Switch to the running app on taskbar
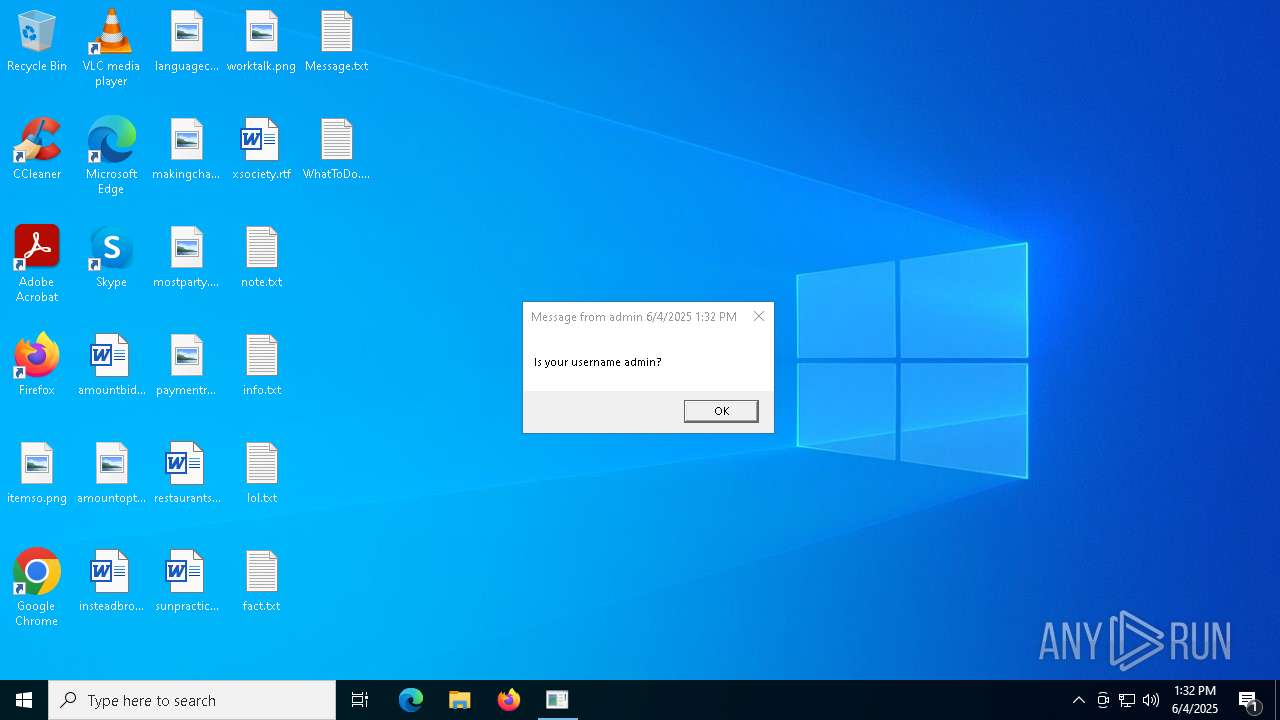 (558, 700)
